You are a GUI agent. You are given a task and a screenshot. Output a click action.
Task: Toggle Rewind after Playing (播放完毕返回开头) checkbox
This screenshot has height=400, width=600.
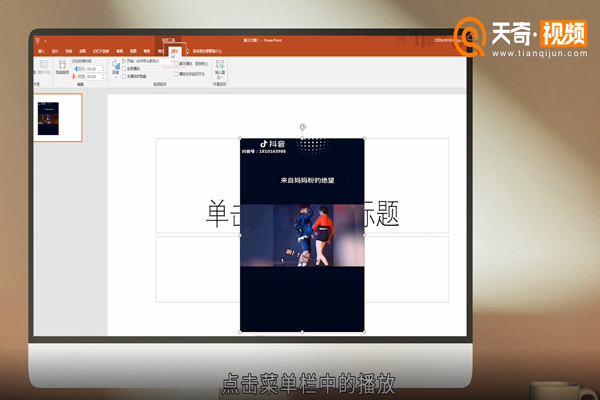tap(177, 75)
